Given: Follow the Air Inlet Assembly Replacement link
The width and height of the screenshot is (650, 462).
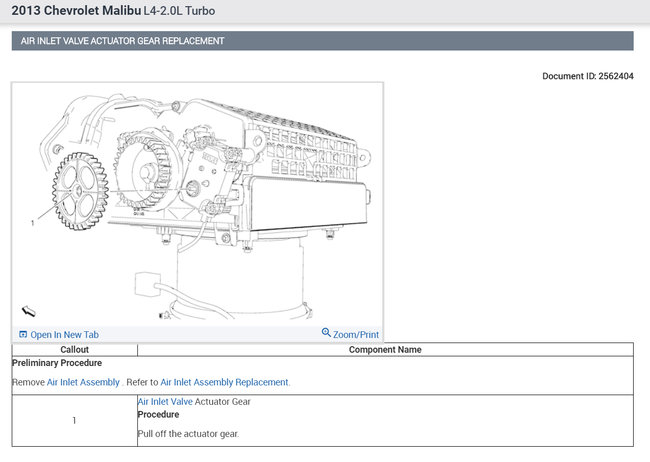Looking at the screenshot, I should [x=224, y=382].
